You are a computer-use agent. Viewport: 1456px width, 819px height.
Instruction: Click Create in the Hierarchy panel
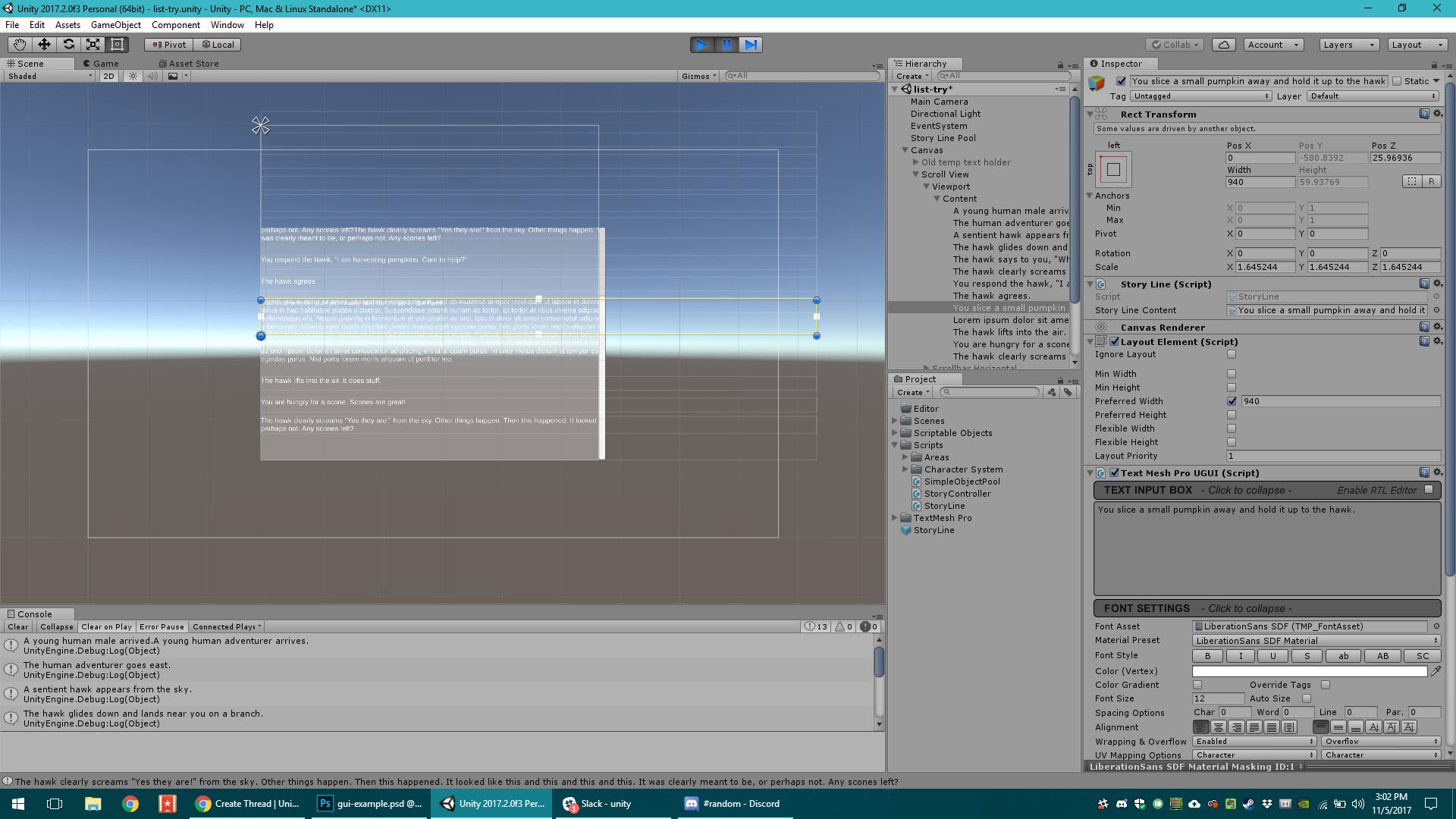pos(909,76)
